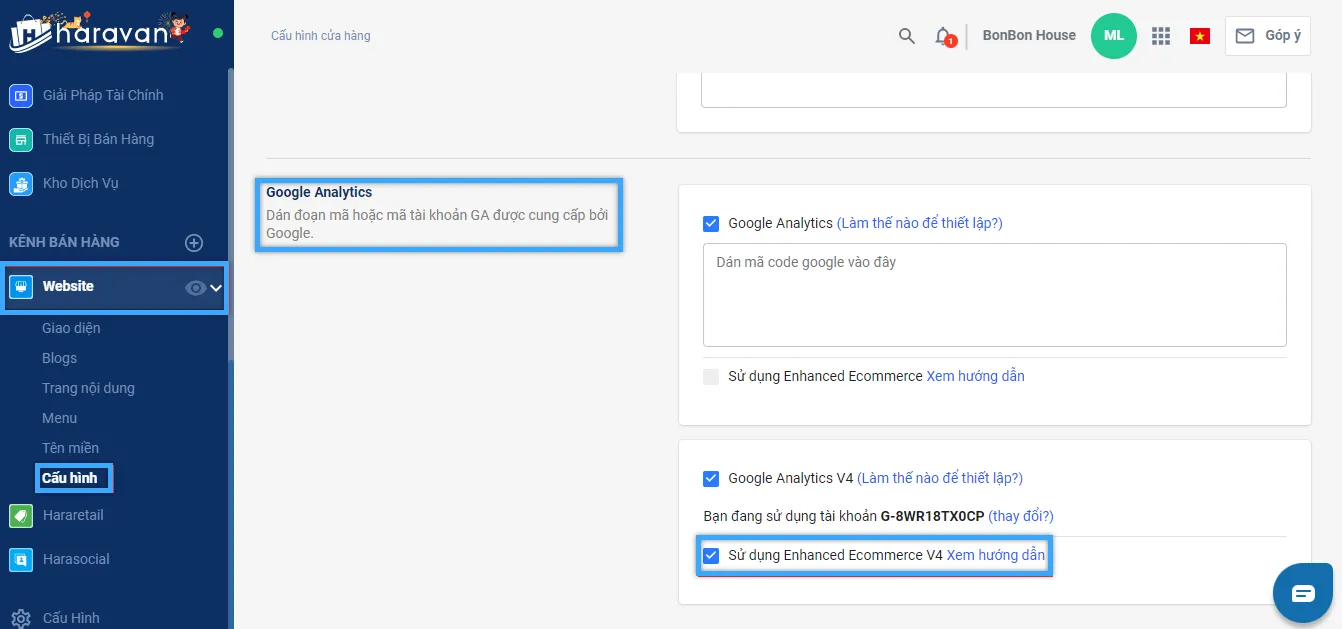Open Google Analytics V4 setup guide link
The width and height of the screenshot is (1342, 629).
click(940, 479)
